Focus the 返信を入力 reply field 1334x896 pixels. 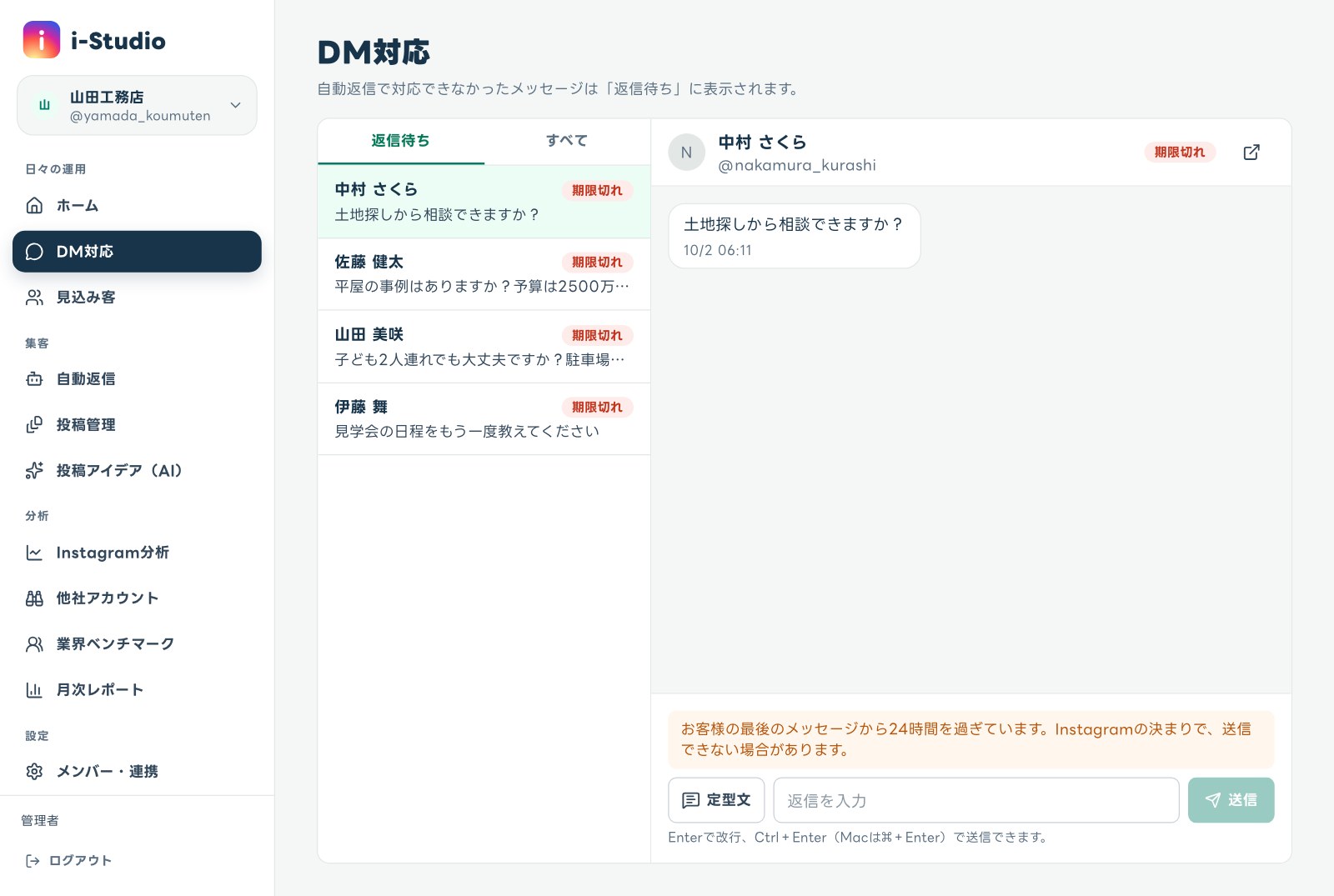[976, 800]
